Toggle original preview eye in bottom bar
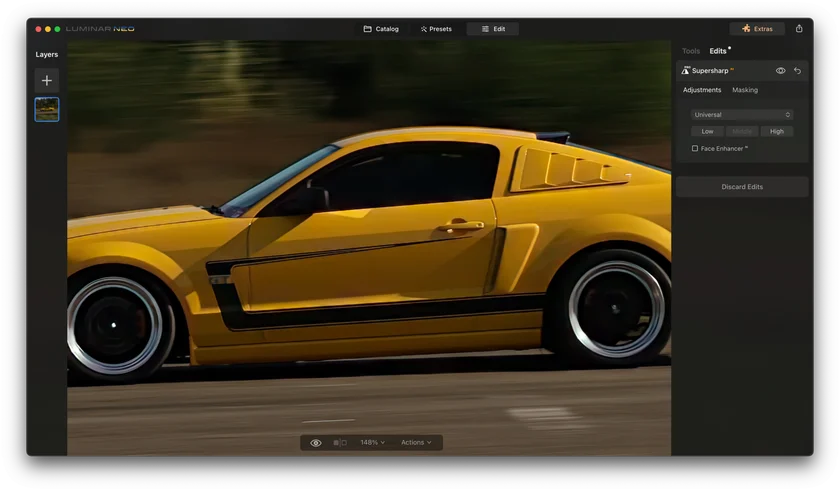 [316, 443]
